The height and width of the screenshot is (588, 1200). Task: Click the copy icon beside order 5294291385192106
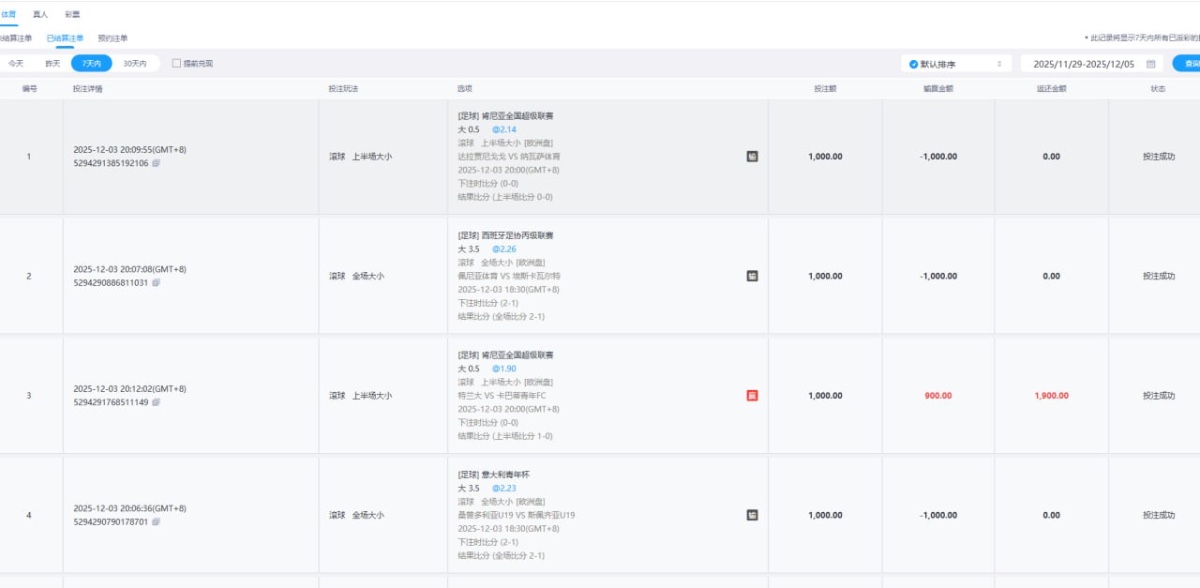coord(156,164)
